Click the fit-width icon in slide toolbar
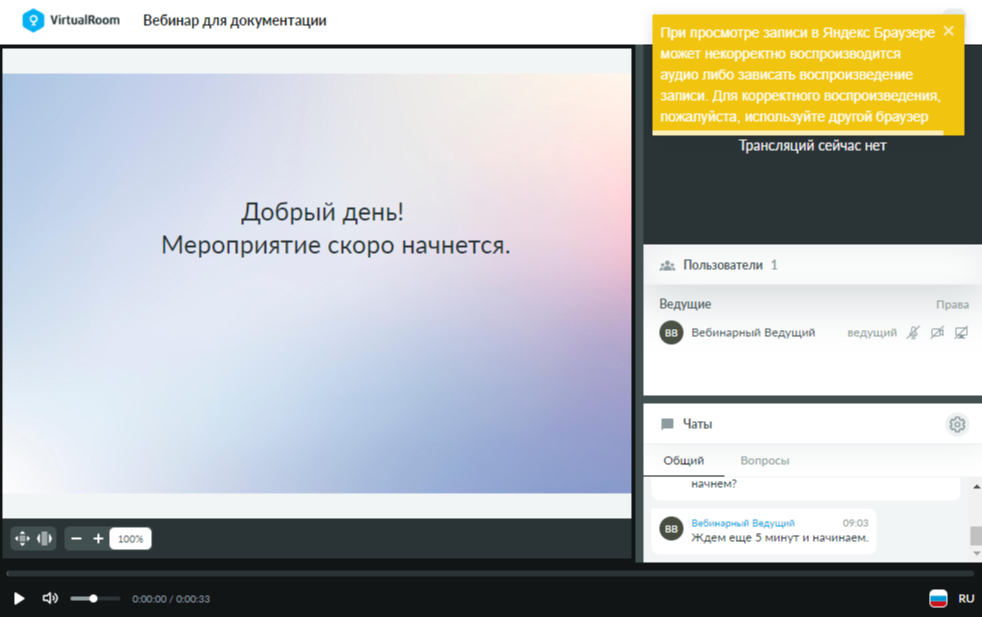 [44, 539]
